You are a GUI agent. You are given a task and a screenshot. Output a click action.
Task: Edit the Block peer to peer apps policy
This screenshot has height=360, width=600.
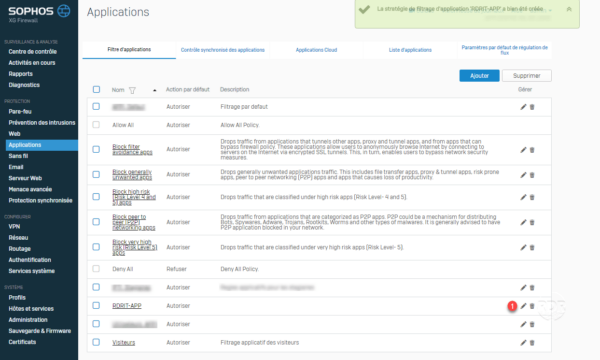[x=523, y=222]
